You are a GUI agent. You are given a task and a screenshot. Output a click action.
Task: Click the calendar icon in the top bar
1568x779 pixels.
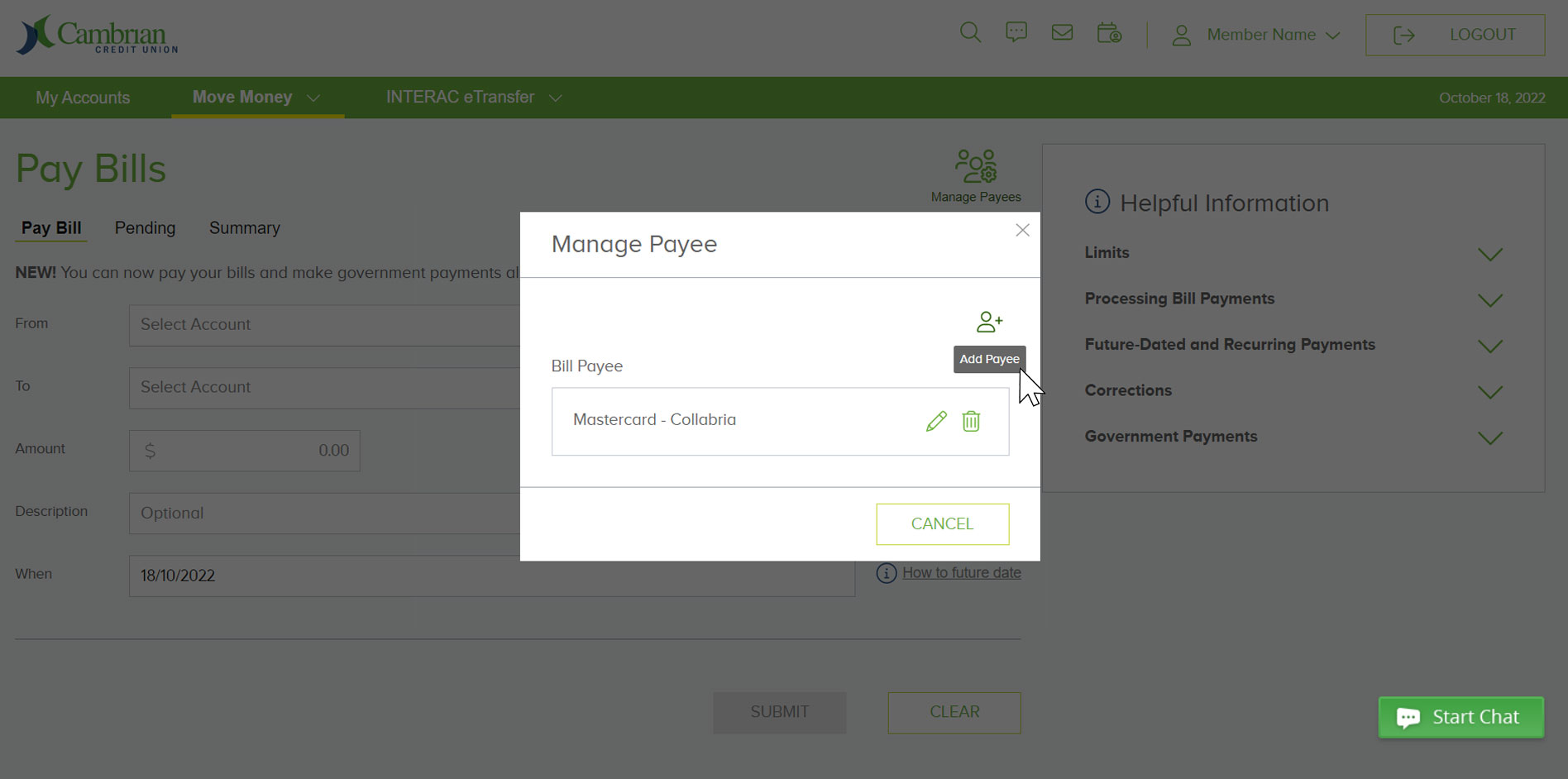[x=1108, y=35]
